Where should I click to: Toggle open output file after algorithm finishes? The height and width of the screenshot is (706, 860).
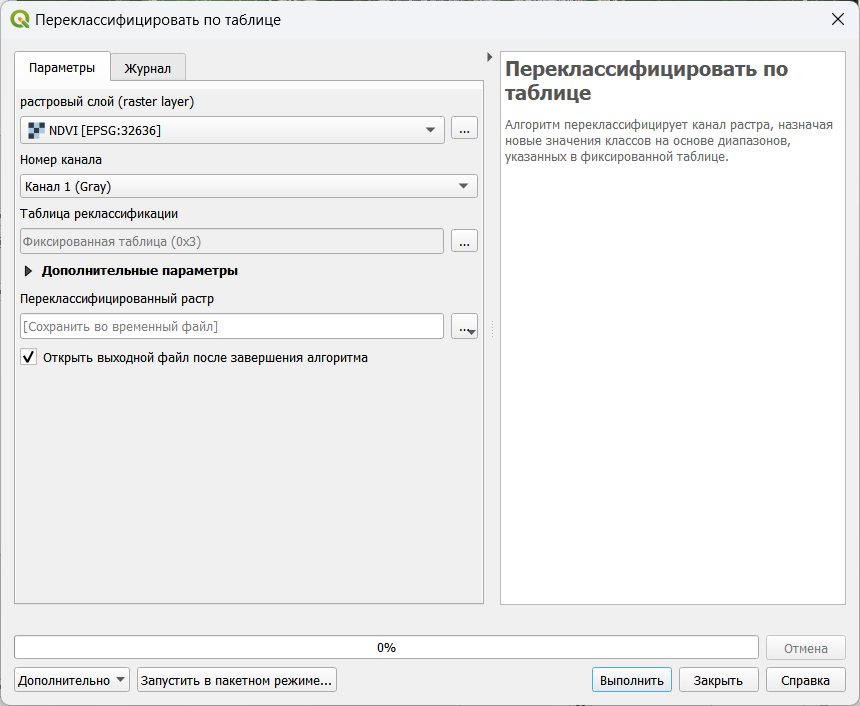(29, 357)
